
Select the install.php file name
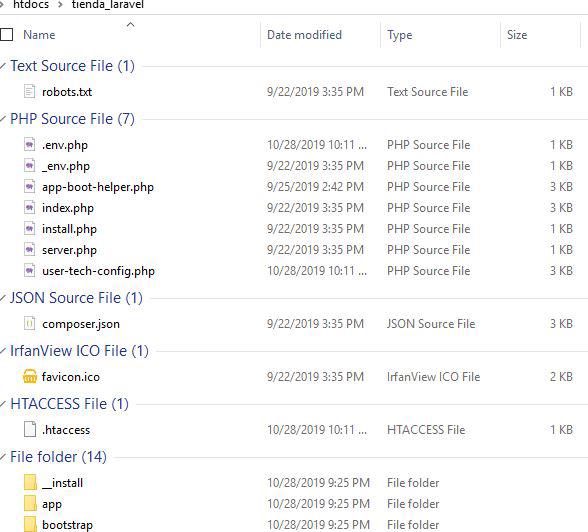[x=69, y=229]
